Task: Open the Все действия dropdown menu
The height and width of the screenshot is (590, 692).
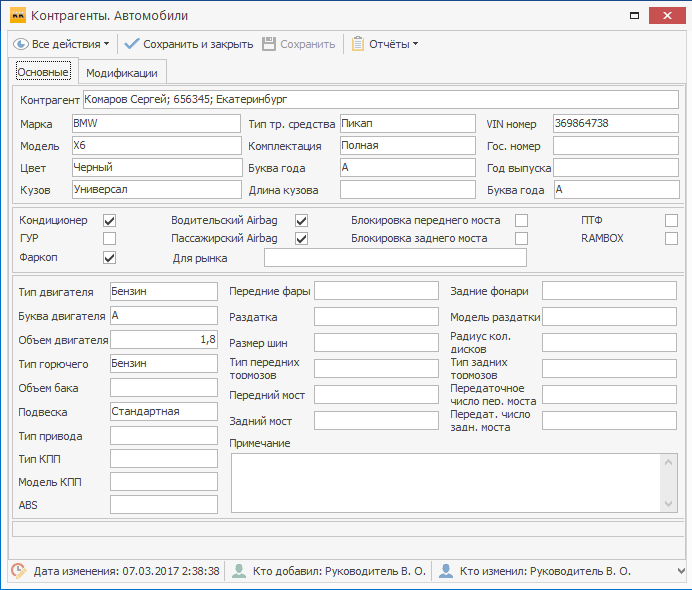Action: (61, 44)
